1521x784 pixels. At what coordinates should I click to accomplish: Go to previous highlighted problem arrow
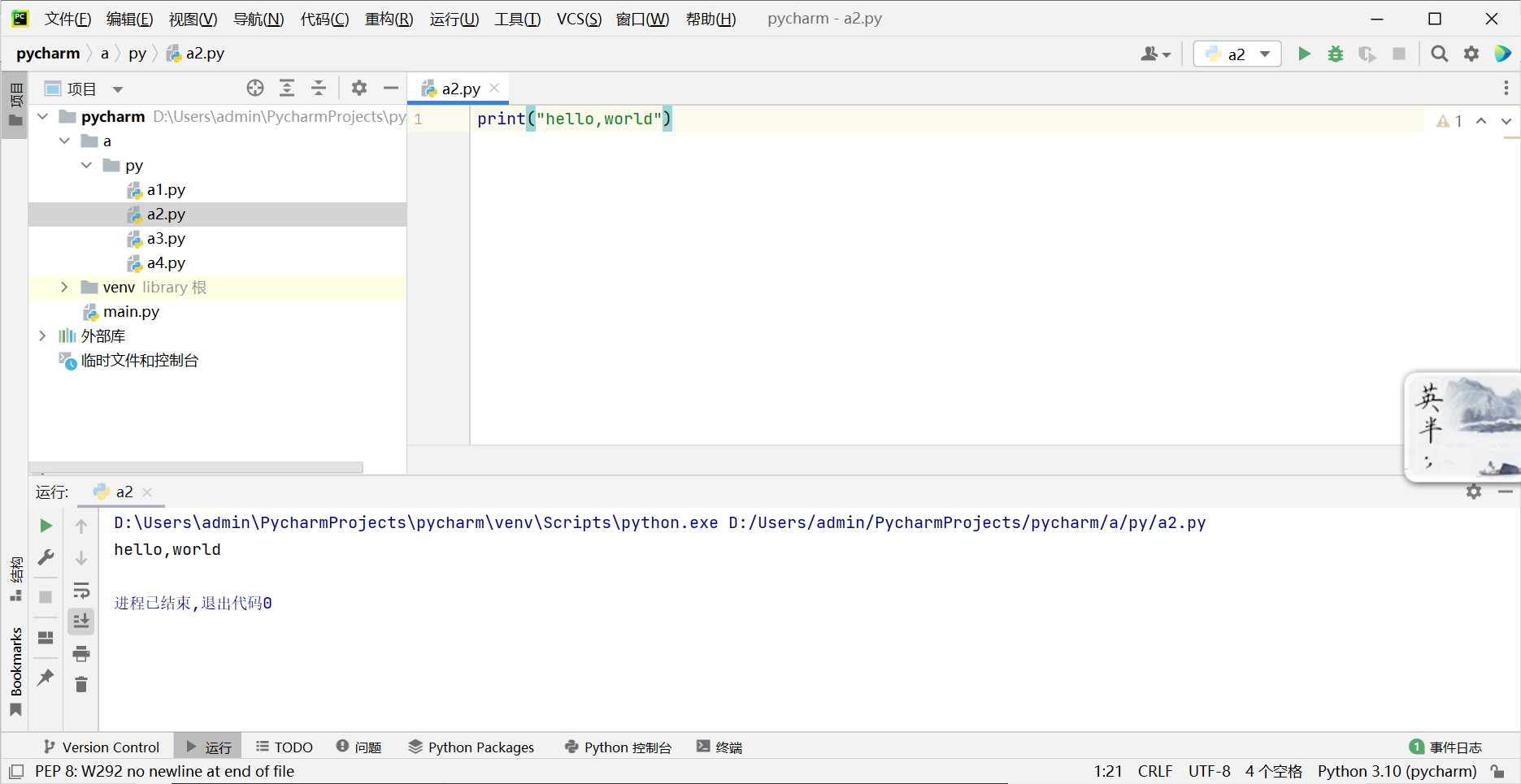click(x=1481, y=121)
